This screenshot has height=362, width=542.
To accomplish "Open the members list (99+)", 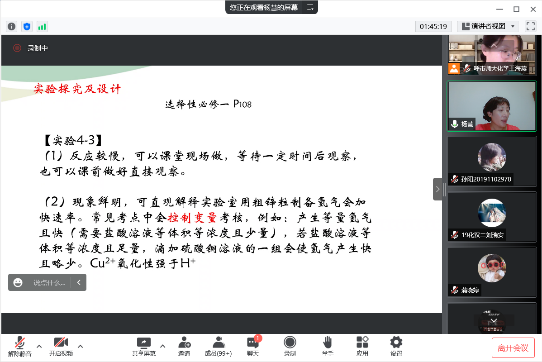I will 218,346.
